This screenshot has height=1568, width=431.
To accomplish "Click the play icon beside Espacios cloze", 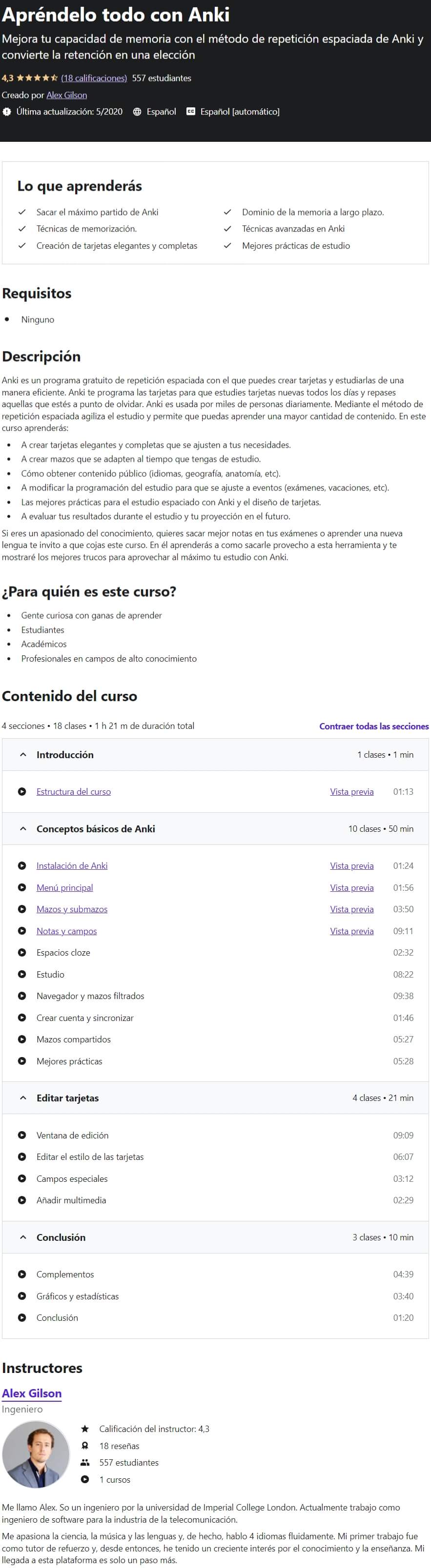I will (22, 953).
